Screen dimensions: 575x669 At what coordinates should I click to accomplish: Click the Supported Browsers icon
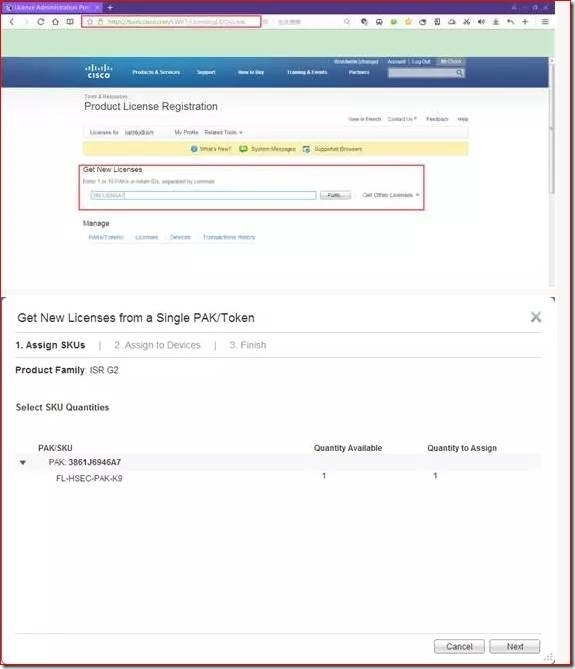[306, 149]
